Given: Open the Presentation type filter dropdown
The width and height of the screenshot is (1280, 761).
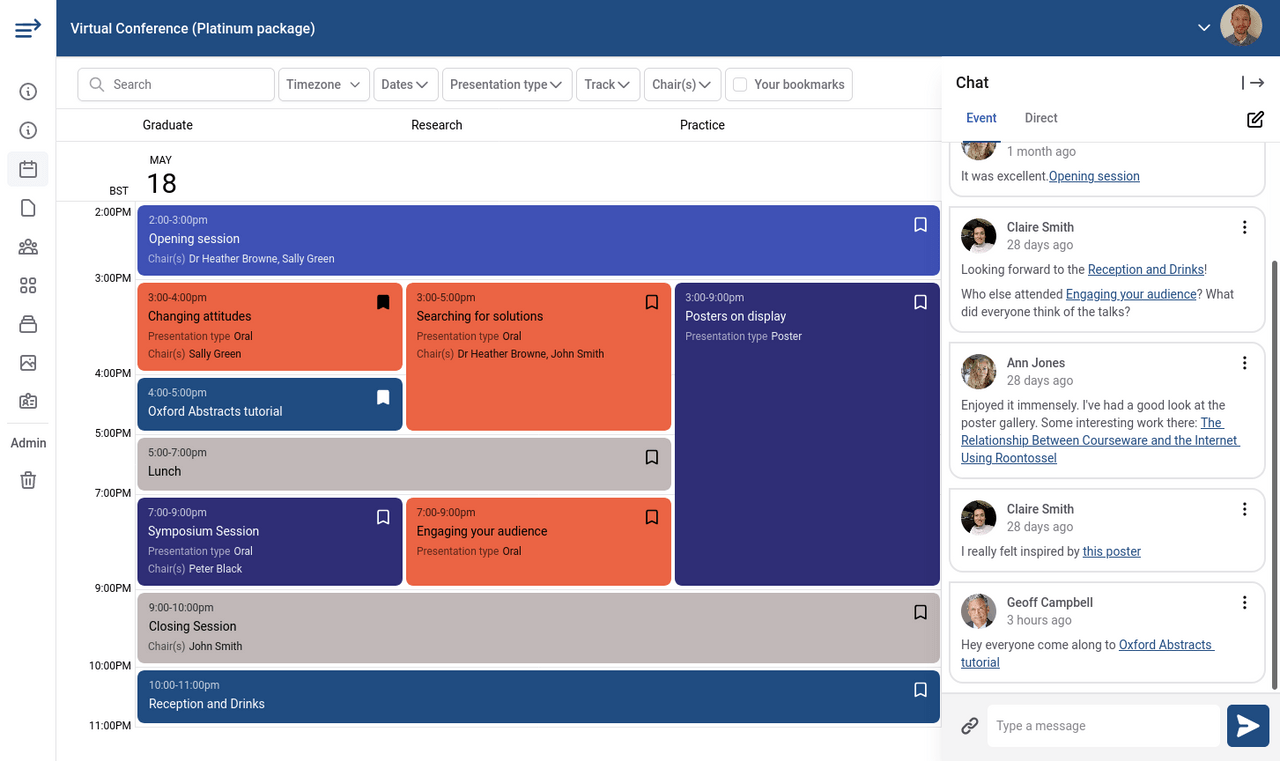Looking at the screenshot, I should pos(506,85).
